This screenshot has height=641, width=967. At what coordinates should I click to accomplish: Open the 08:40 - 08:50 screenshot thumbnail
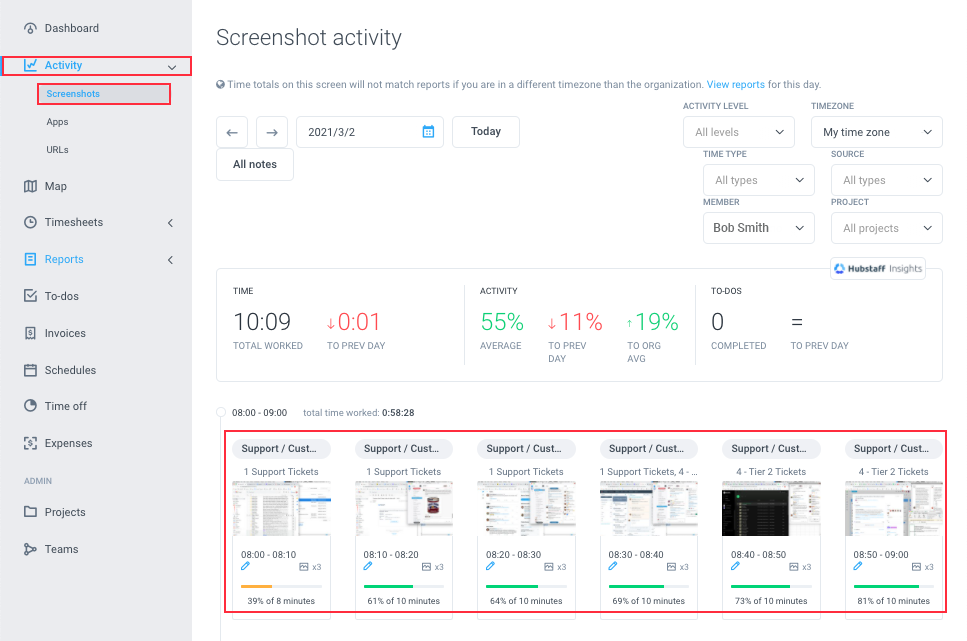(x=771, y=509)
